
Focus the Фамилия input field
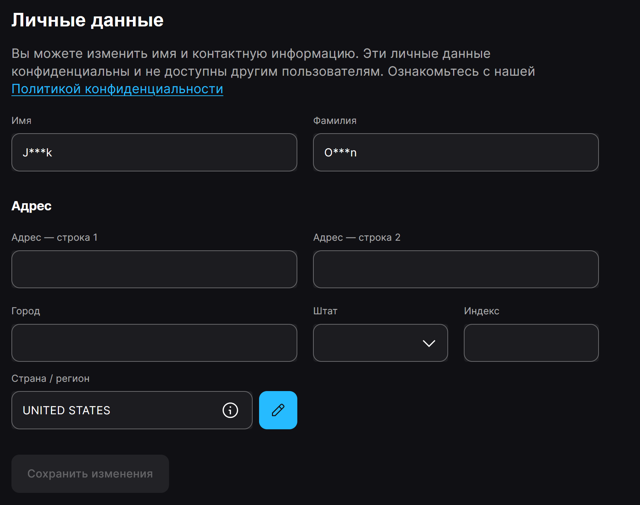click(x=456, y=152)
